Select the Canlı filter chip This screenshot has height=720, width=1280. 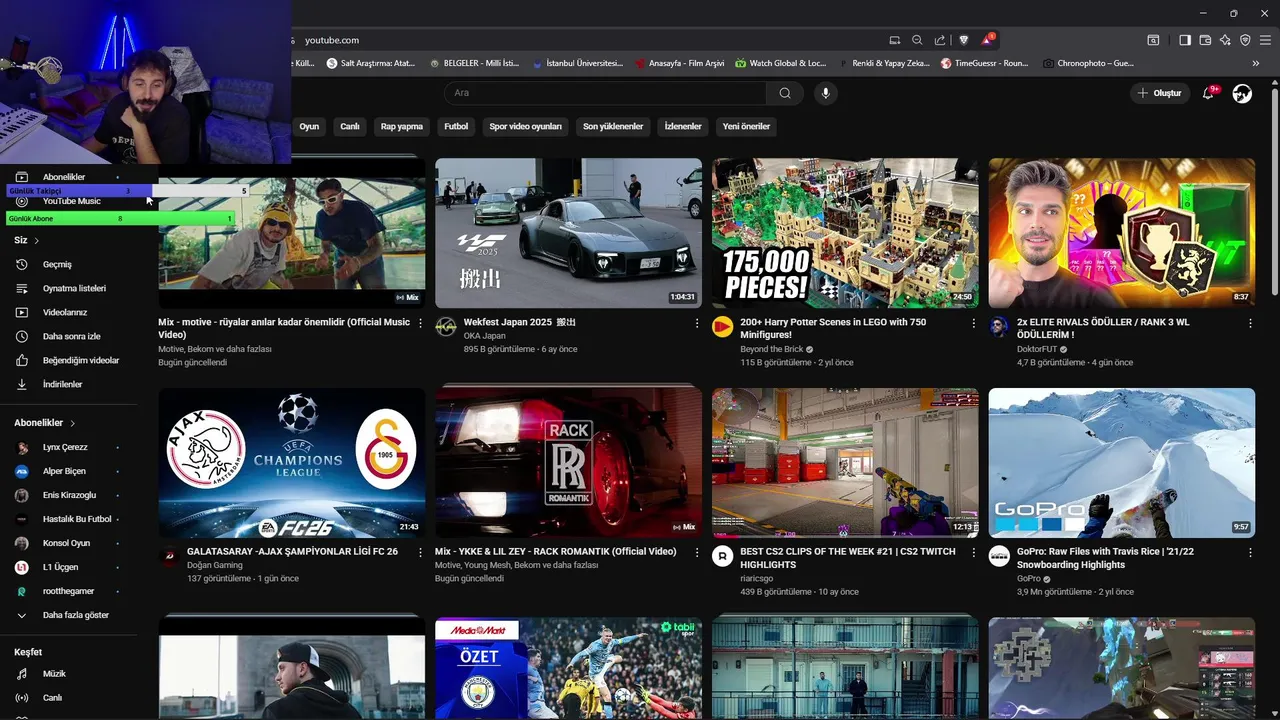350,126
